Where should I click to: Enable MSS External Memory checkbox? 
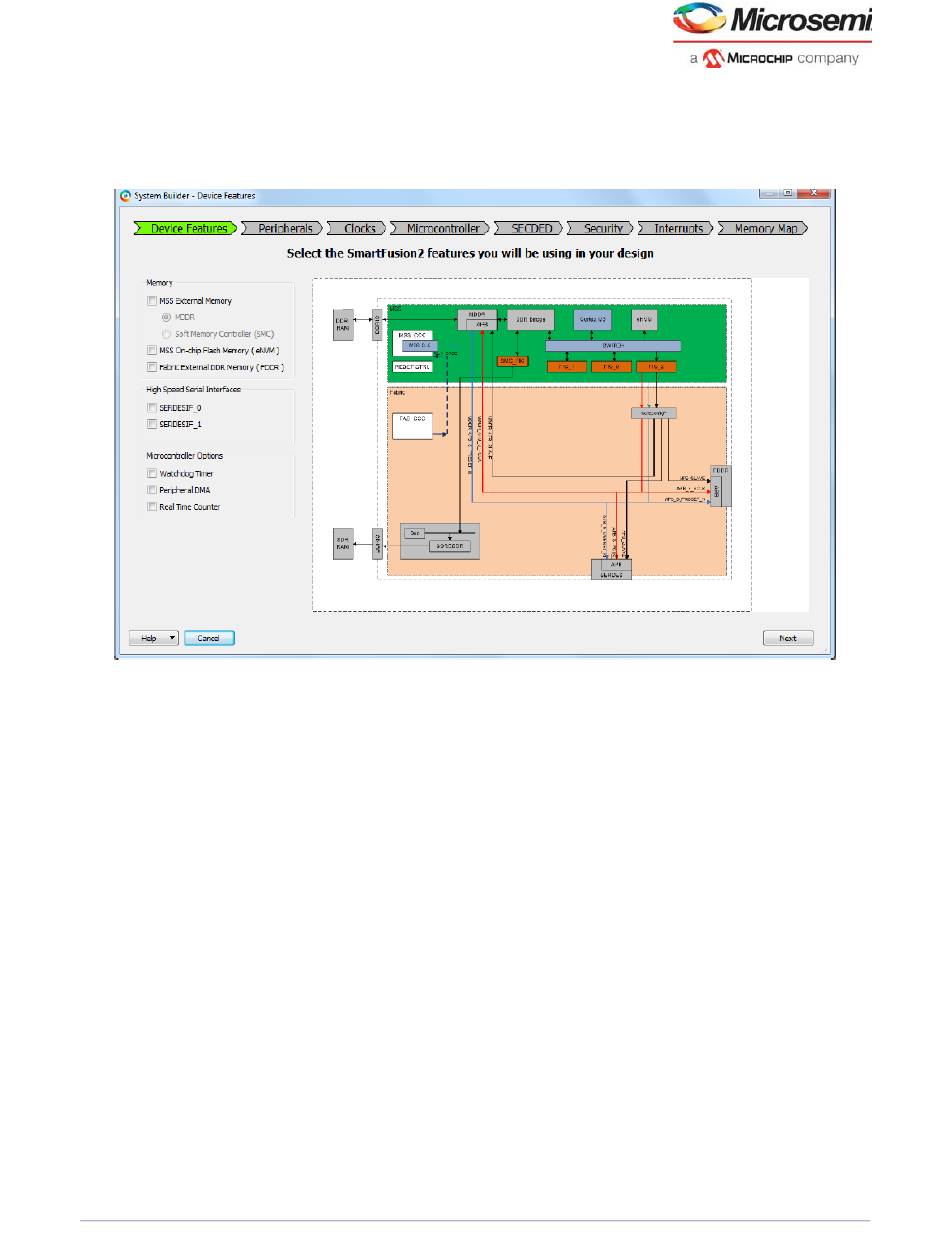pyautogui.click(x=152, y=301)
